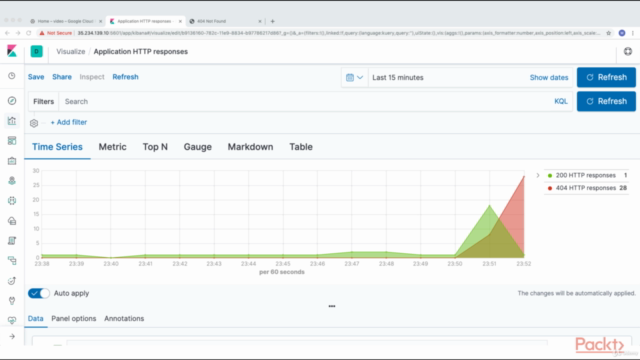Click the panel resize handle dots
The width and height of the screenshot is (640, 360).
point(332,306)
